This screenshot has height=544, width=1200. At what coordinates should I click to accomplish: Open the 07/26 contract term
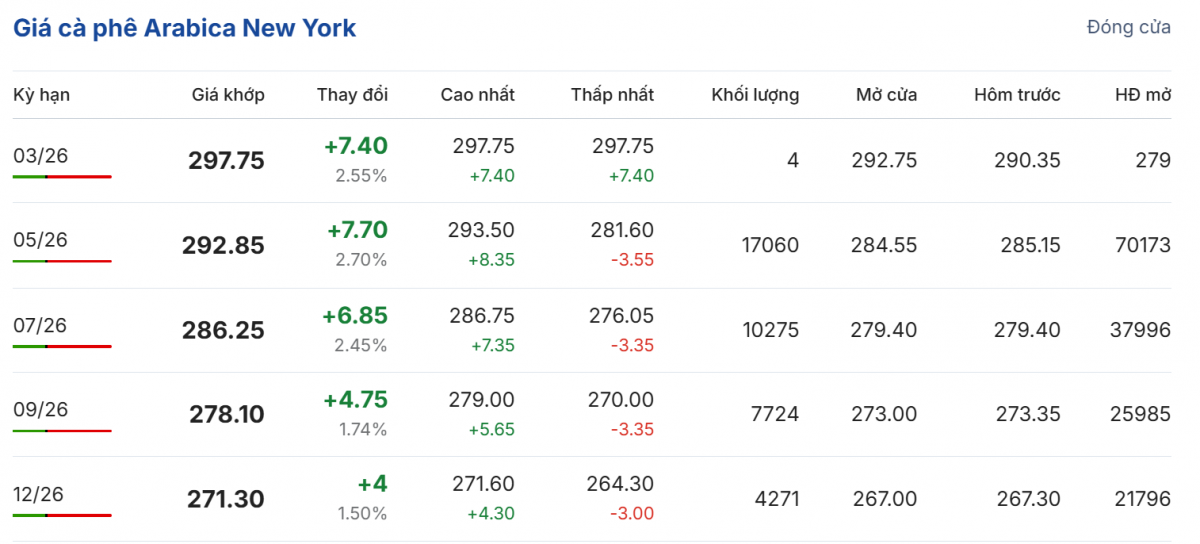click(41, 325)
